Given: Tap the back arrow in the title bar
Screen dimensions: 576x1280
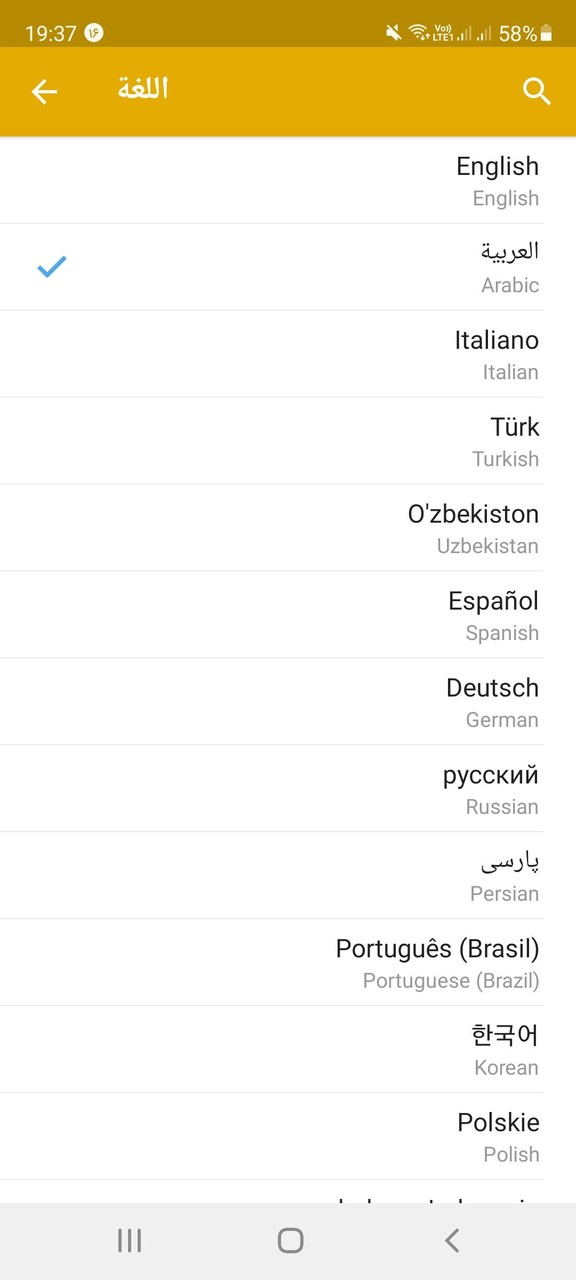Looking at the screenshot, I should (44, 91).
